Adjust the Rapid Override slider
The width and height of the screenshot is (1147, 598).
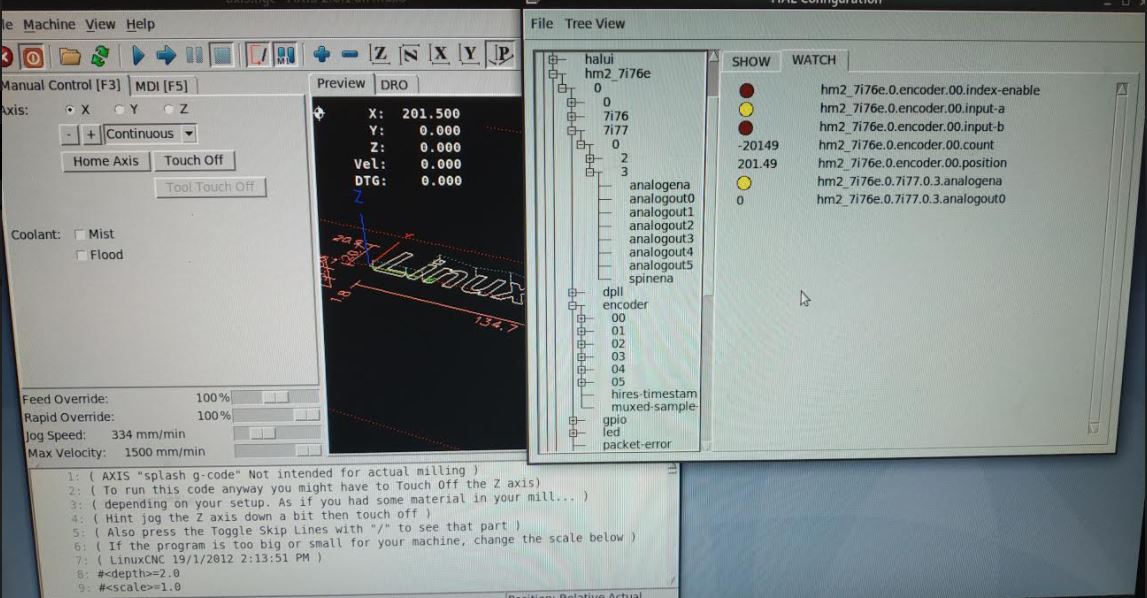tap(276, 415)
